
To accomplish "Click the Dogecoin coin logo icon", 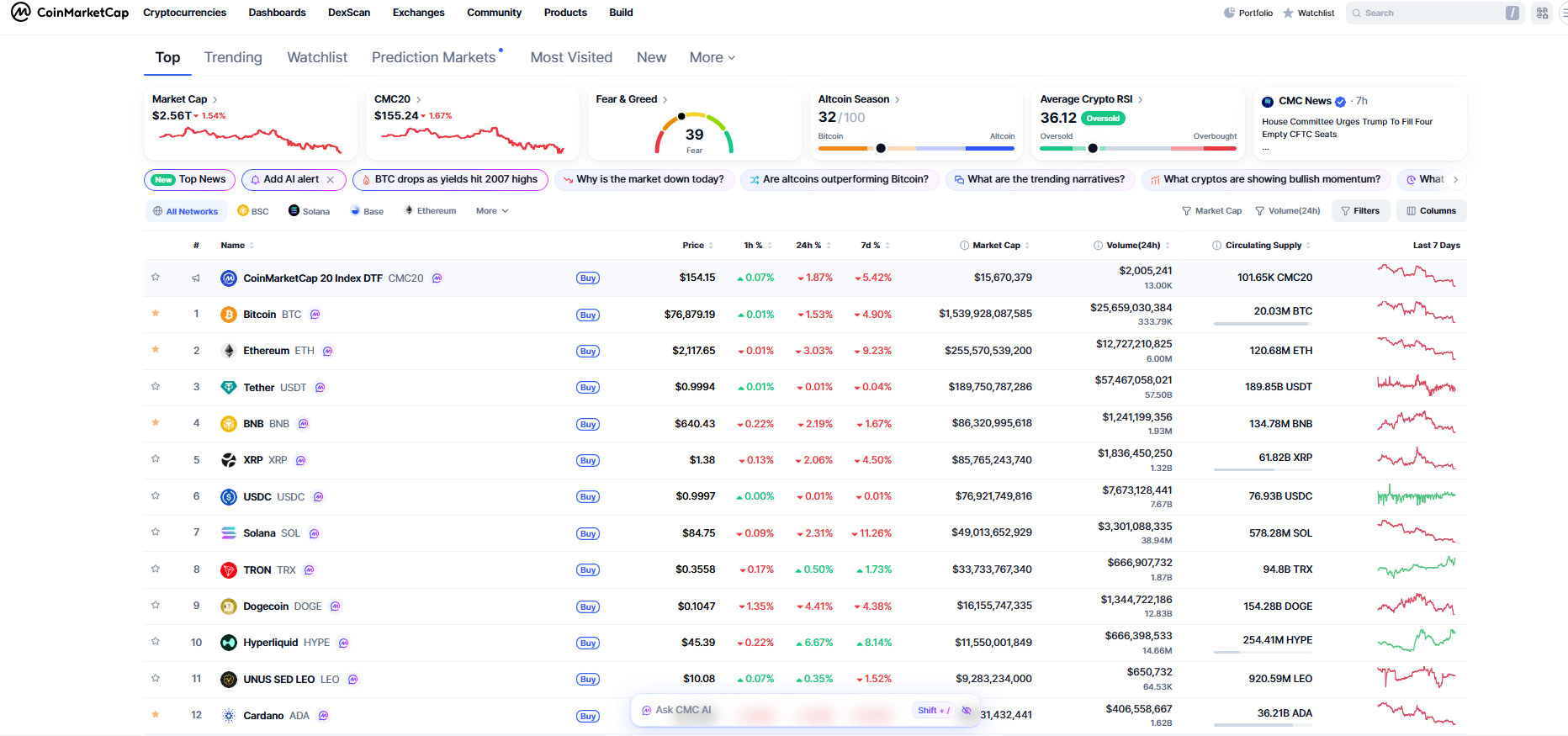I will pos(229,606).
